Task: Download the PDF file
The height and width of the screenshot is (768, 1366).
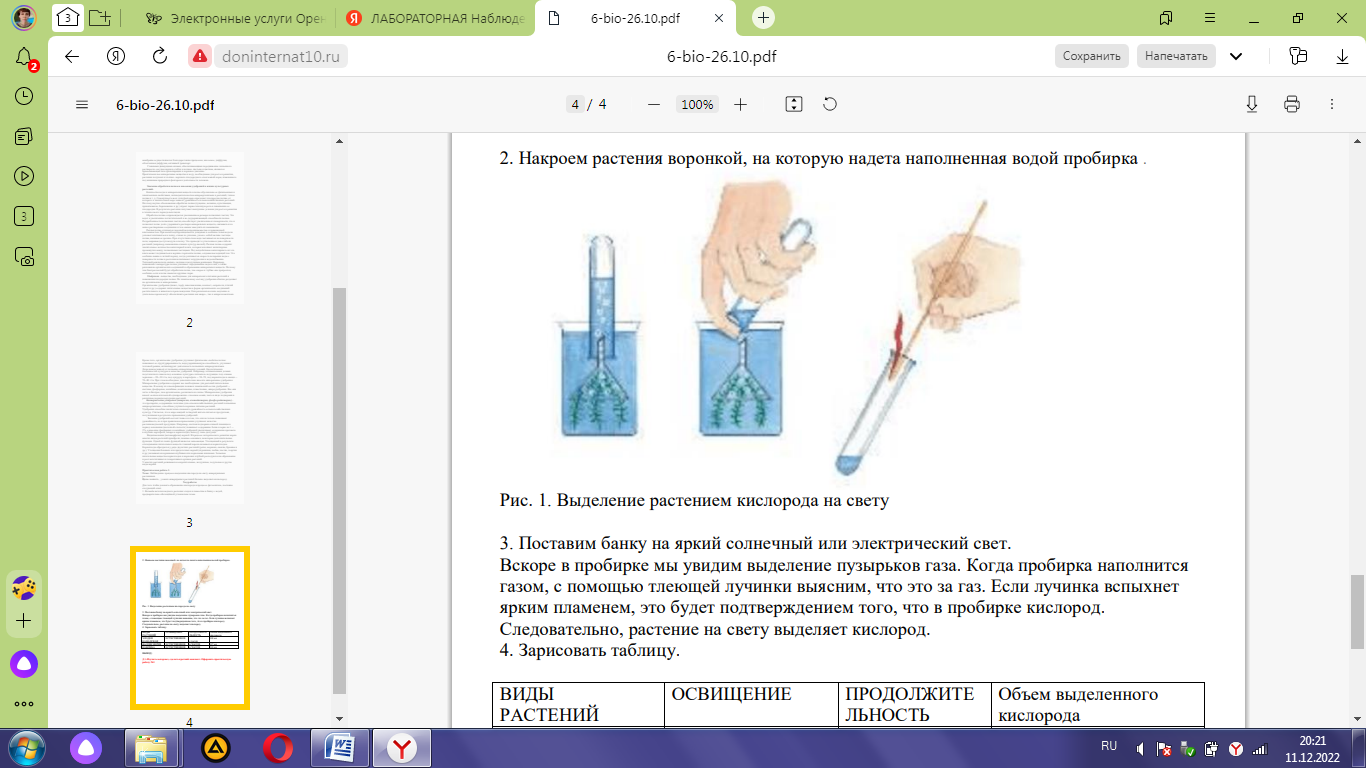Action: pos(1252,104)
